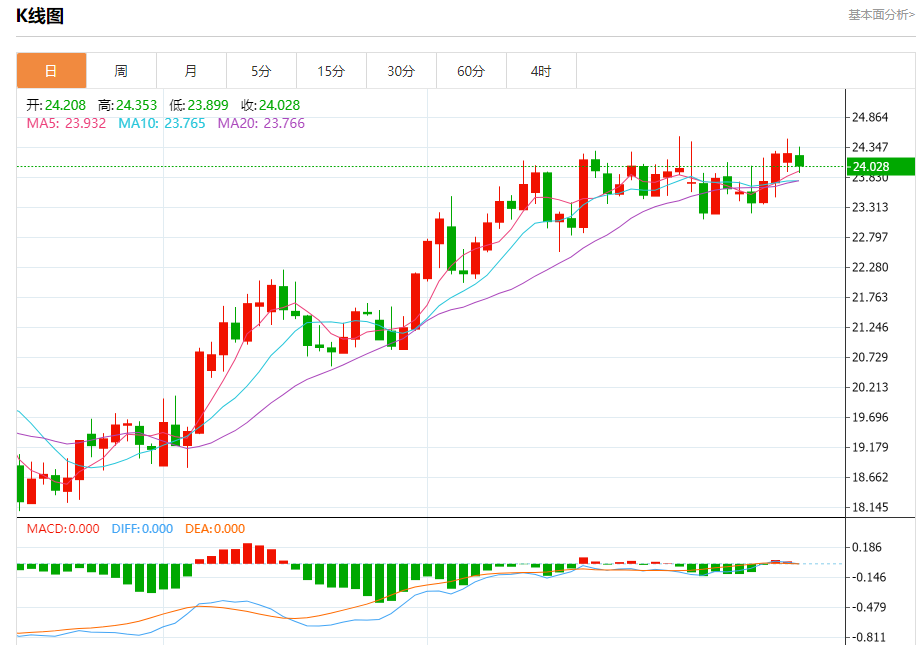Switch to the 周 weekly tab
This screenshot has height=645, width=922.
click(121, 71)
